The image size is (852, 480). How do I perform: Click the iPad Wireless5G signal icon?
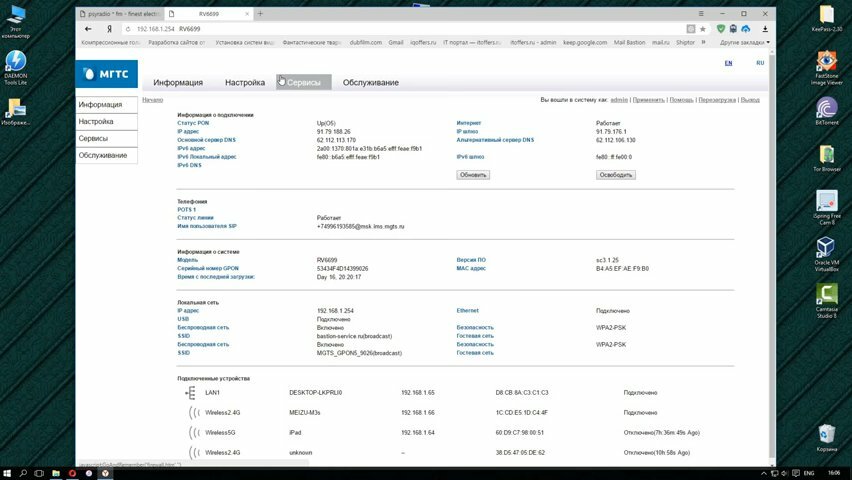[194, 433]
